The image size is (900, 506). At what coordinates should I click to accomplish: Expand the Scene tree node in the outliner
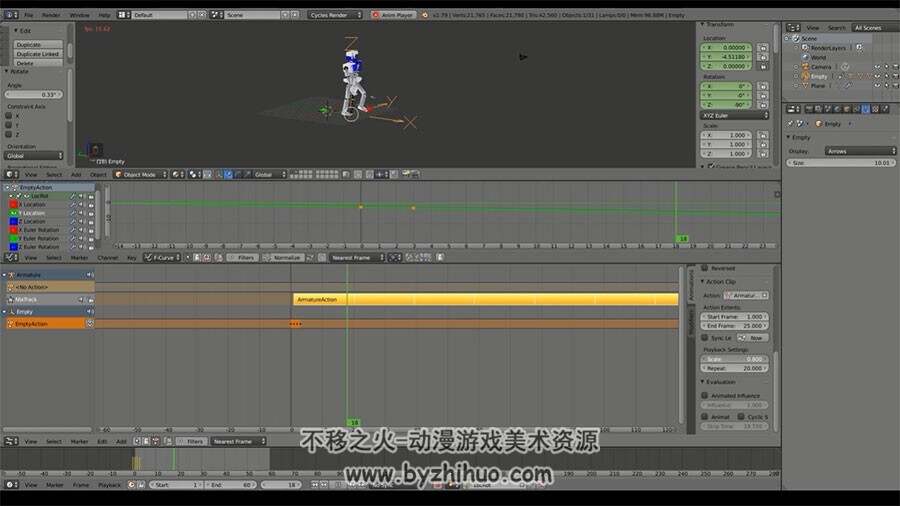[x=788, y=38]
